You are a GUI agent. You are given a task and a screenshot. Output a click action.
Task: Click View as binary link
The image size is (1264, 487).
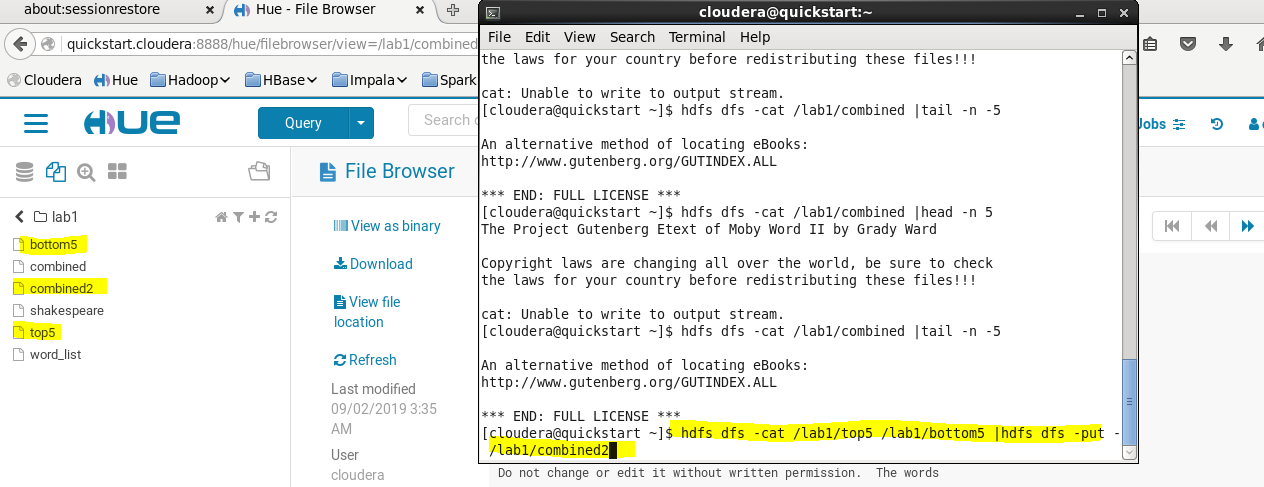click(x=387, y=226)
